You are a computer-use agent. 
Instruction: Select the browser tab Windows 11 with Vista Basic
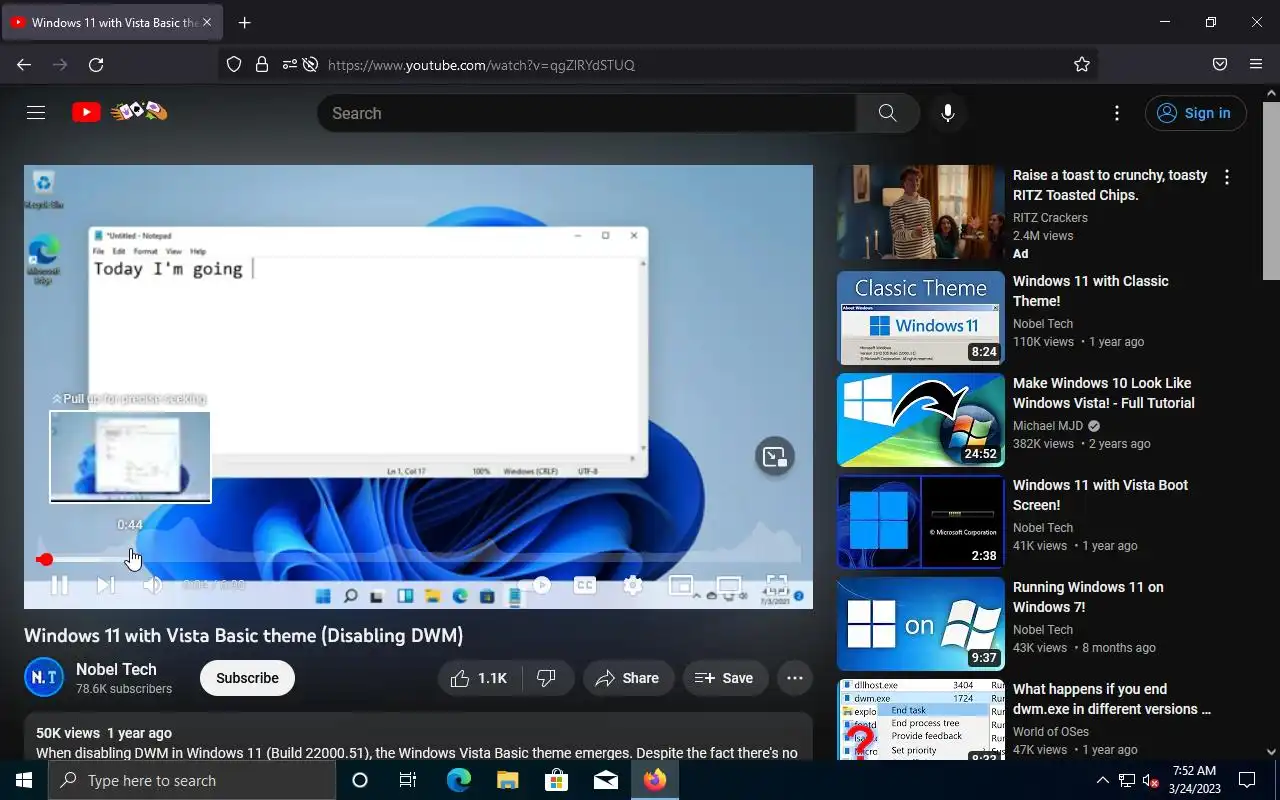click(112, 22)
